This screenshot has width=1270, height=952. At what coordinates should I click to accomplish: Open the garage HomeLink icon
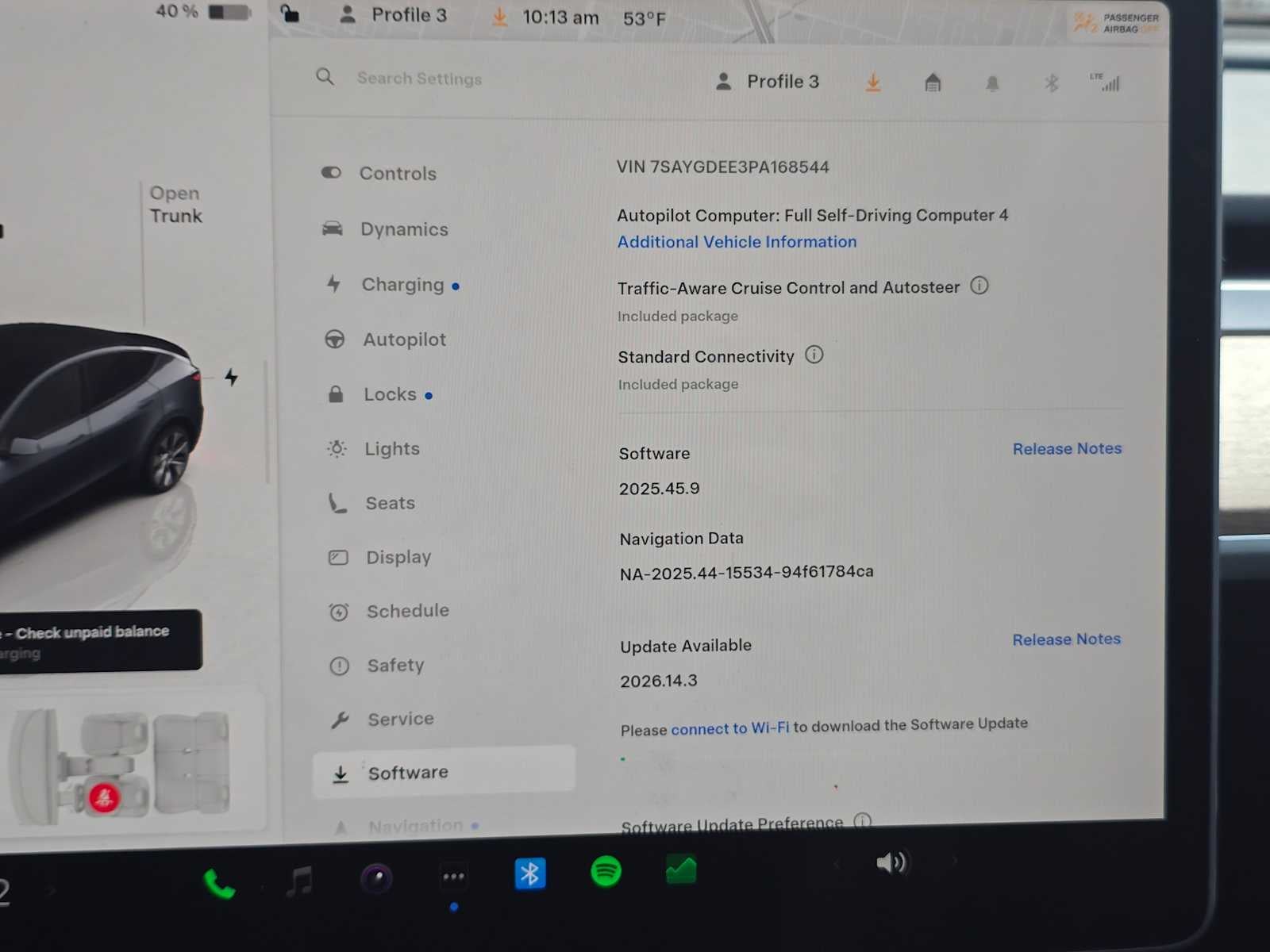pos(933,83)
